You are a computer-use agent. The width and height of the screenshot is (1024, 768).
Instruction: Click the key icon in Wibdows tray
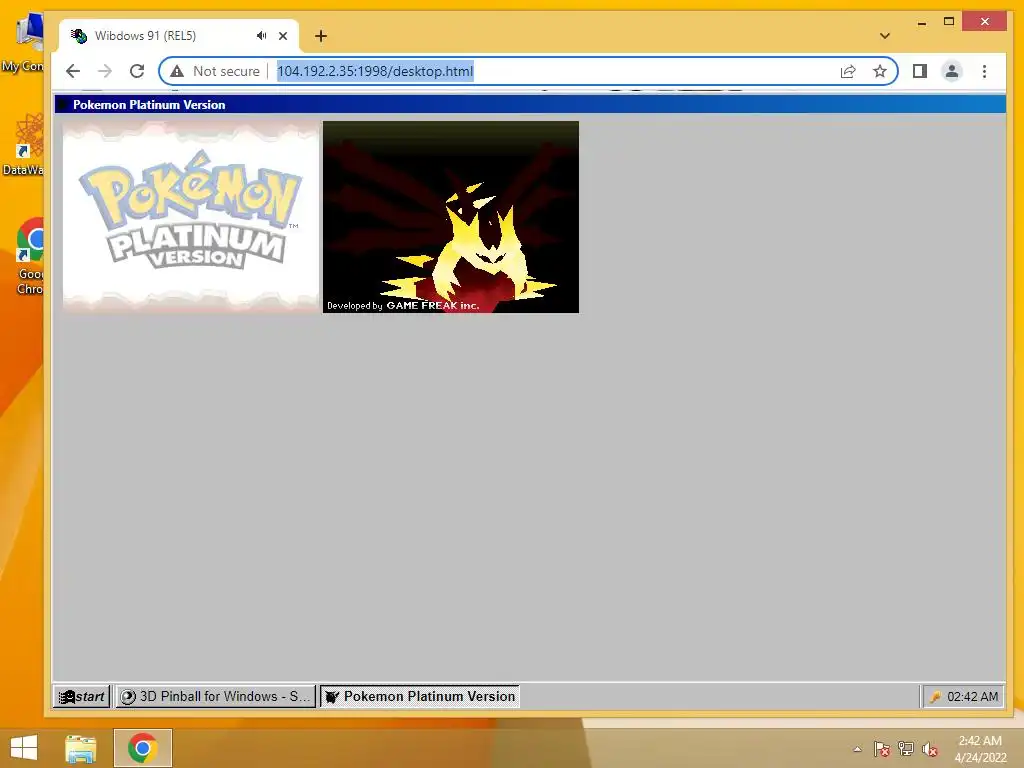coord(936,697)
